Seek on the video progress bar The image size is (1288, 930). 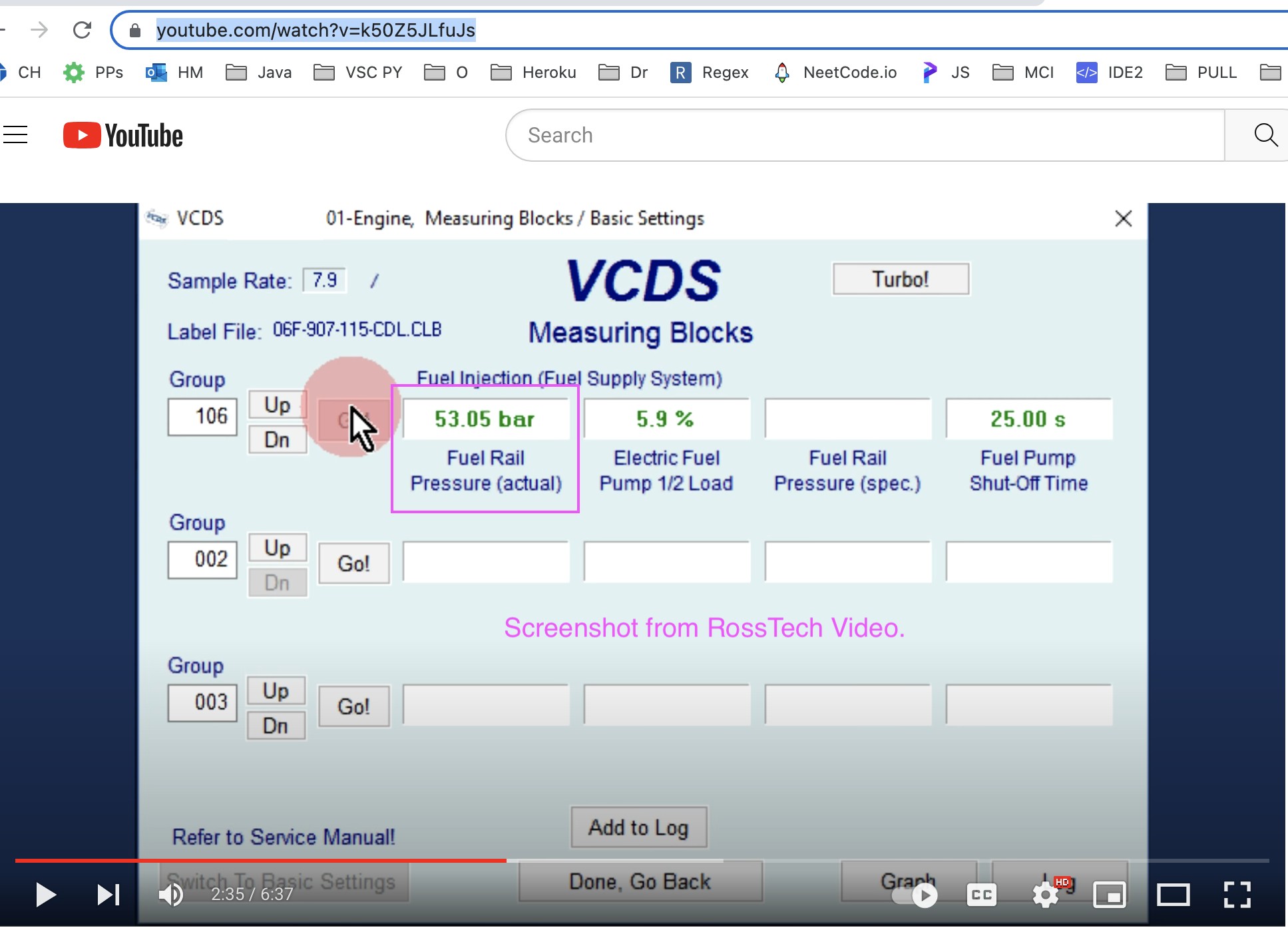(642, 861)
